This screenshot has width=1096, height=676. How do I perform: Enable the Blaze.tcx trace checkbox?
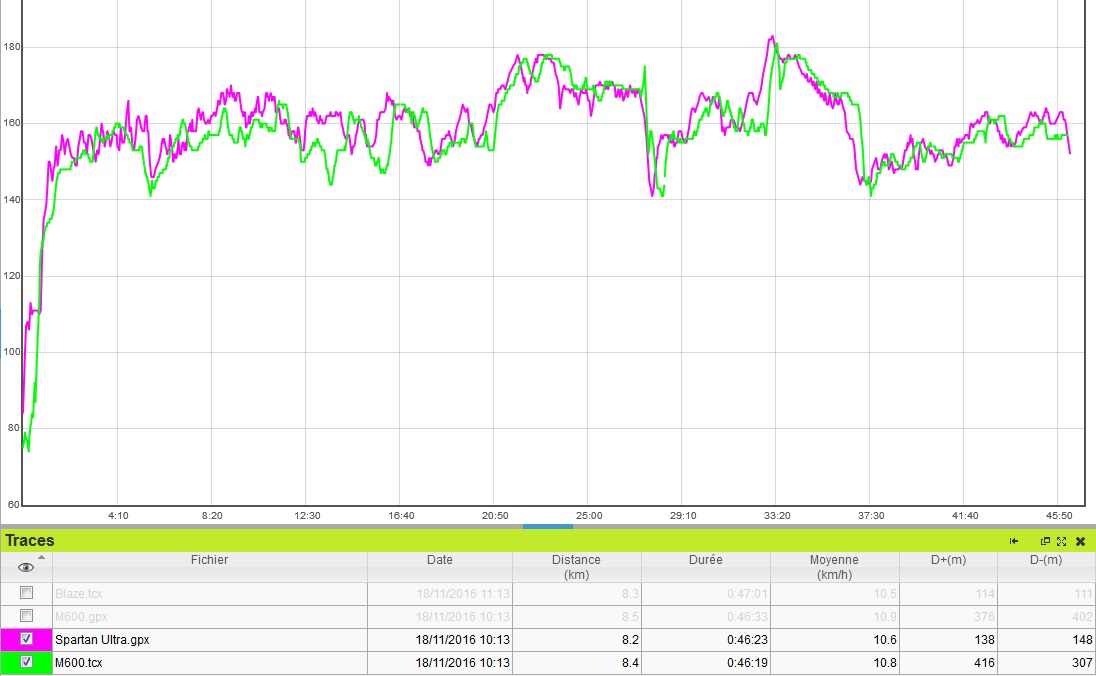point(27,593)
